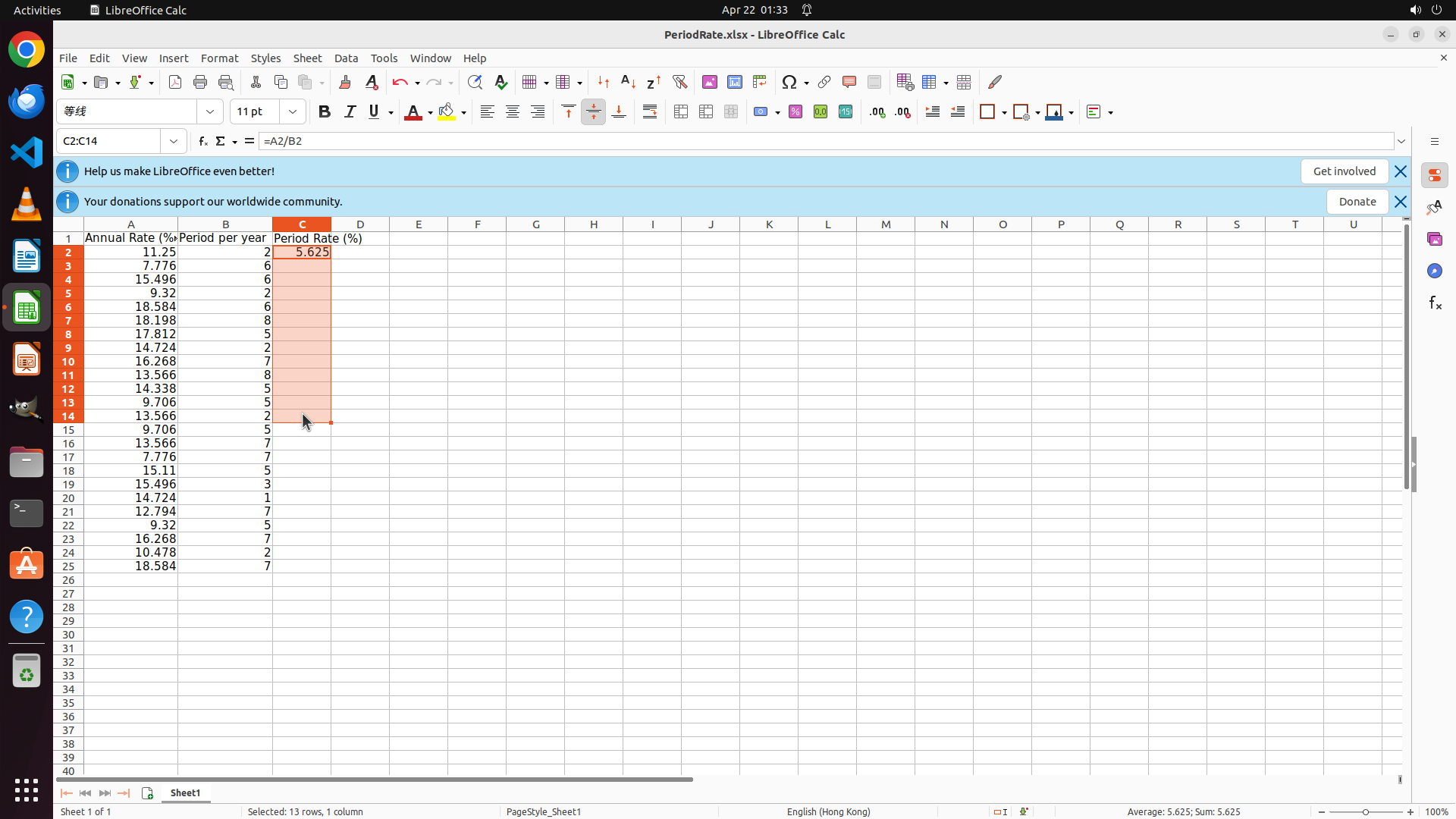Click the AutoFilter icon
The image size is (1456, 819).
679,82
